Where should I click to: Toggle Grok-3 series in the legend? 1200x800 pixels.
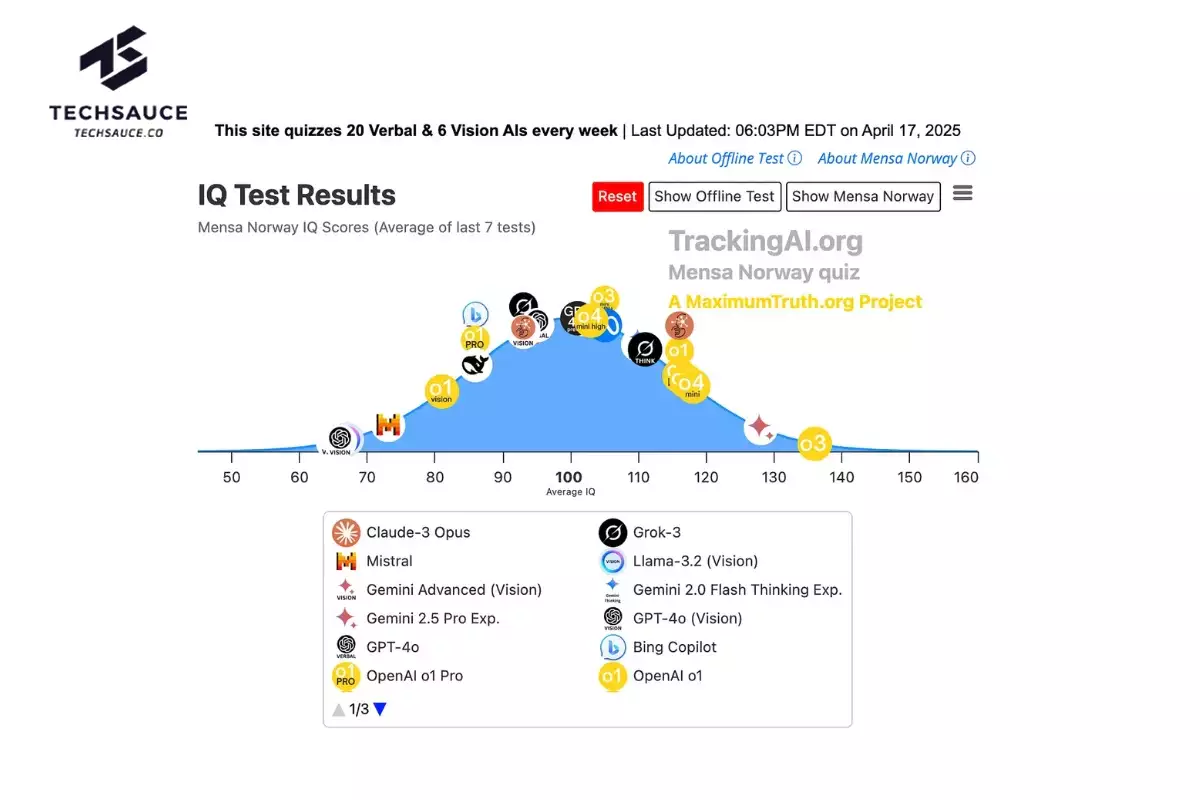[640, 533]
